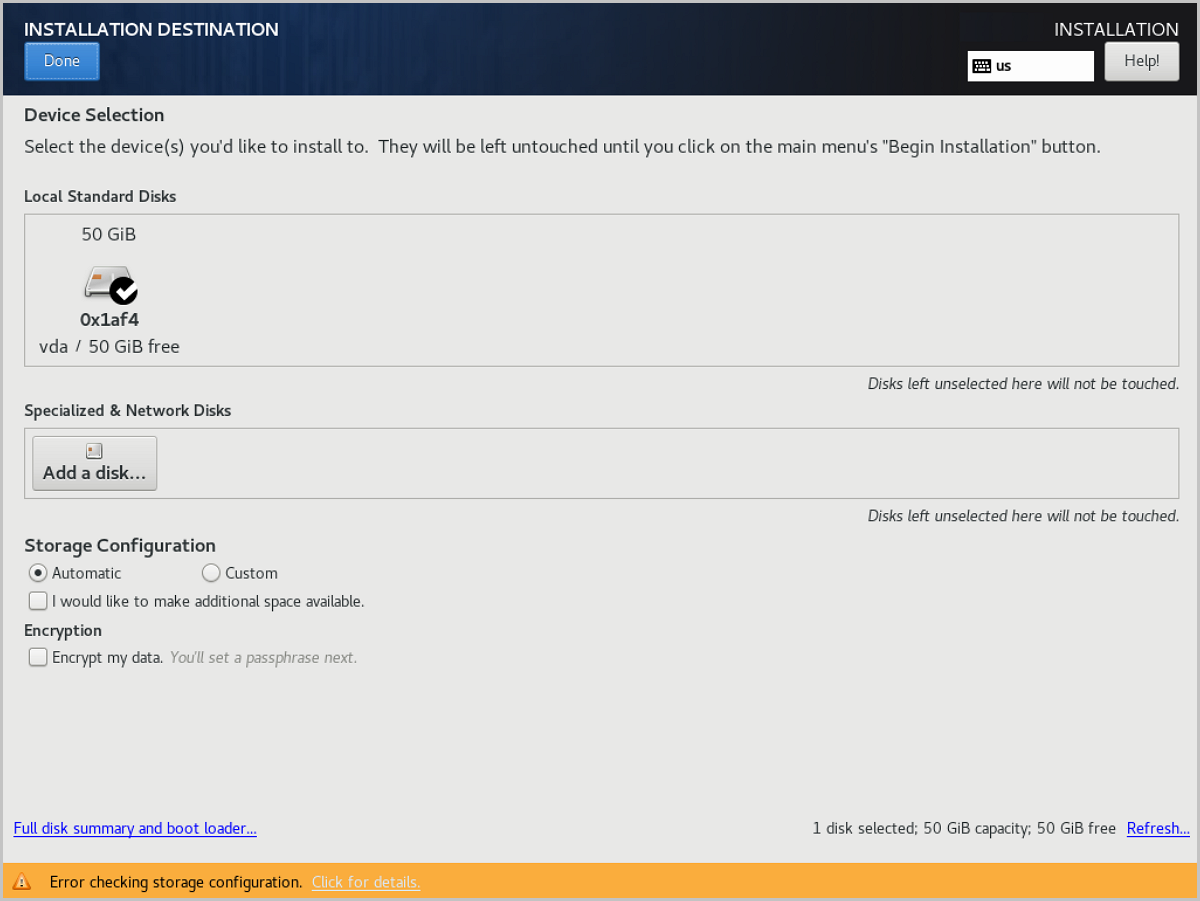Image resolution: width=1200 pixels, height=901 pixels.
Task: Click the Done button
Action: (x=61, y=61)
